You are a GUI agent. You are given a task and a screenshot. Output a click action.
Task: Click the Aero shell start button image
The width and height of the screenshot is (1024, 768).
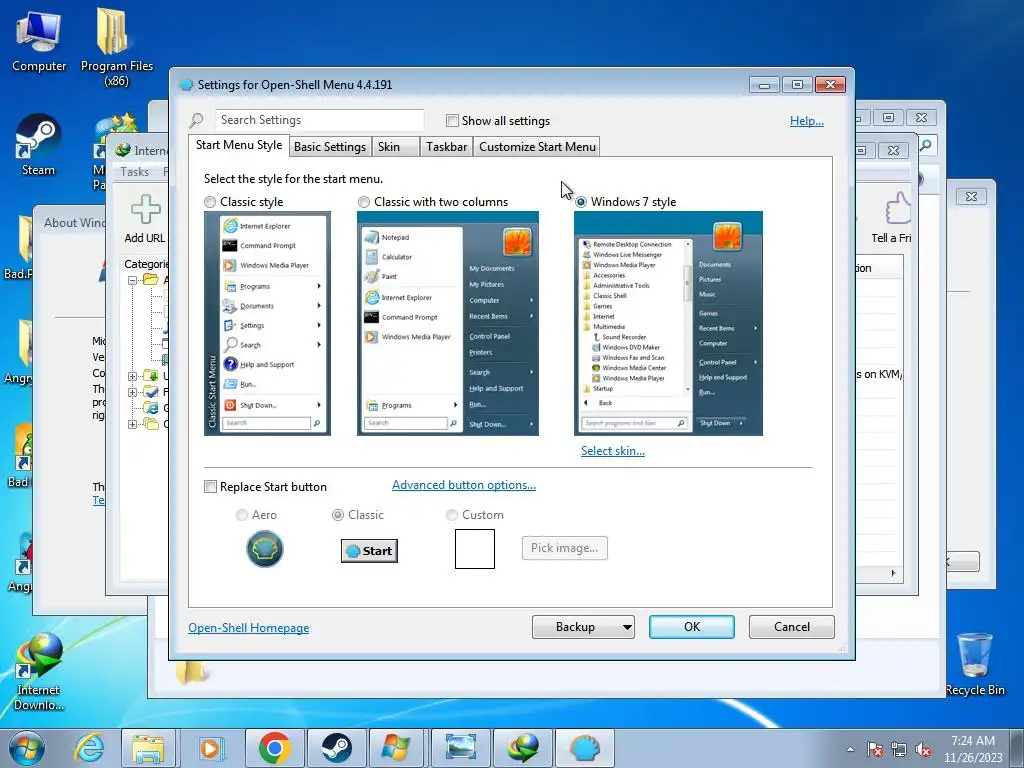tap(264, 549)
